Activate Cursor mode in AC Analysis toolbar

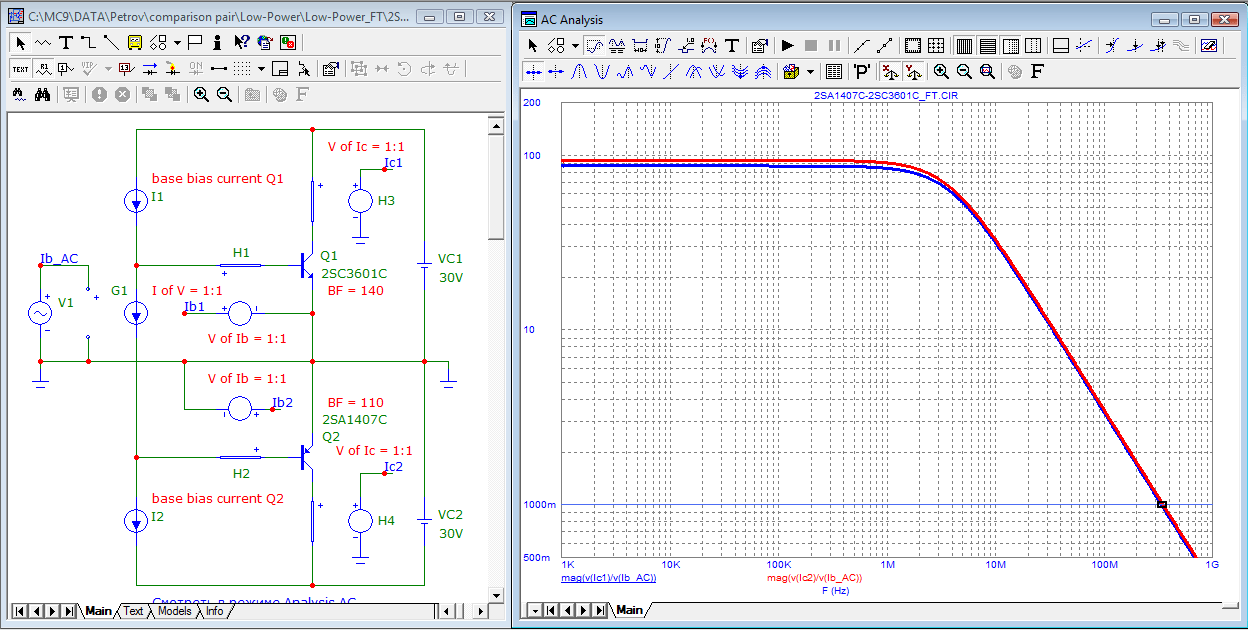(x=616, y=45)
